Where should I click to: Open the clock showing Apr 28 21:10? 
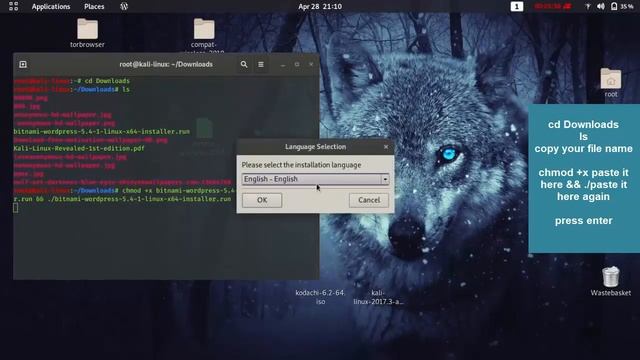[x=320, y=7]
